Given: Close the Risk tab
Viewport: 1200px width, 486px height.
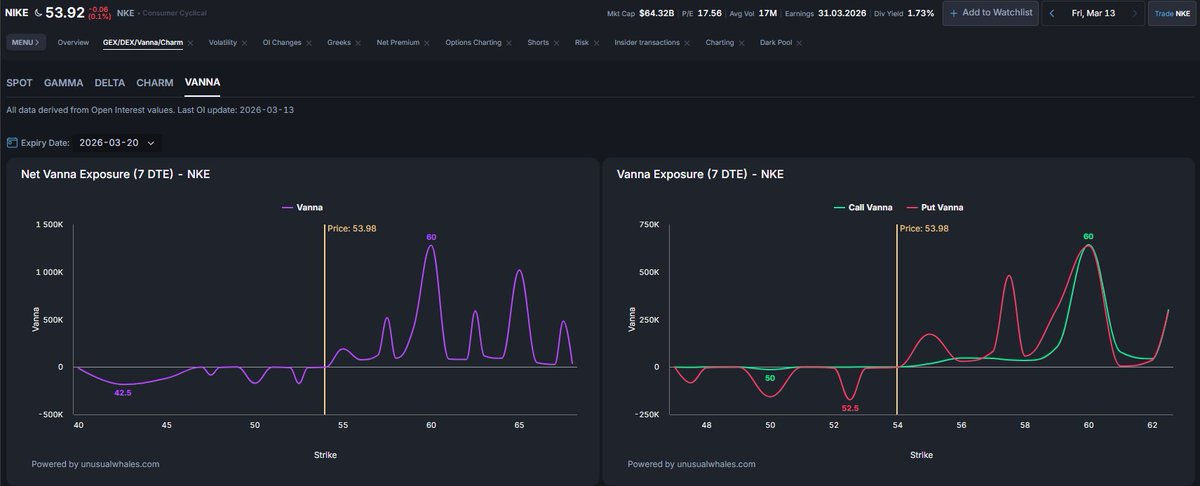Looking at the screenshot, I should coord(597,43).
